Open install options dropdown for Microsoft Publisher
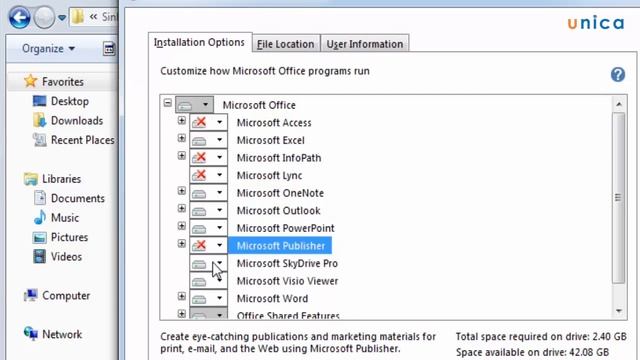640x360 pixels. 208,246
